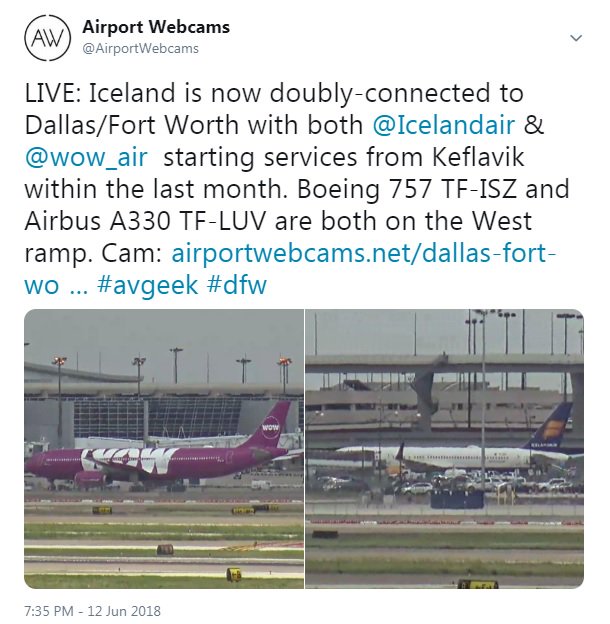Click the yellow Icelandair tail logo

pos(552,429)
